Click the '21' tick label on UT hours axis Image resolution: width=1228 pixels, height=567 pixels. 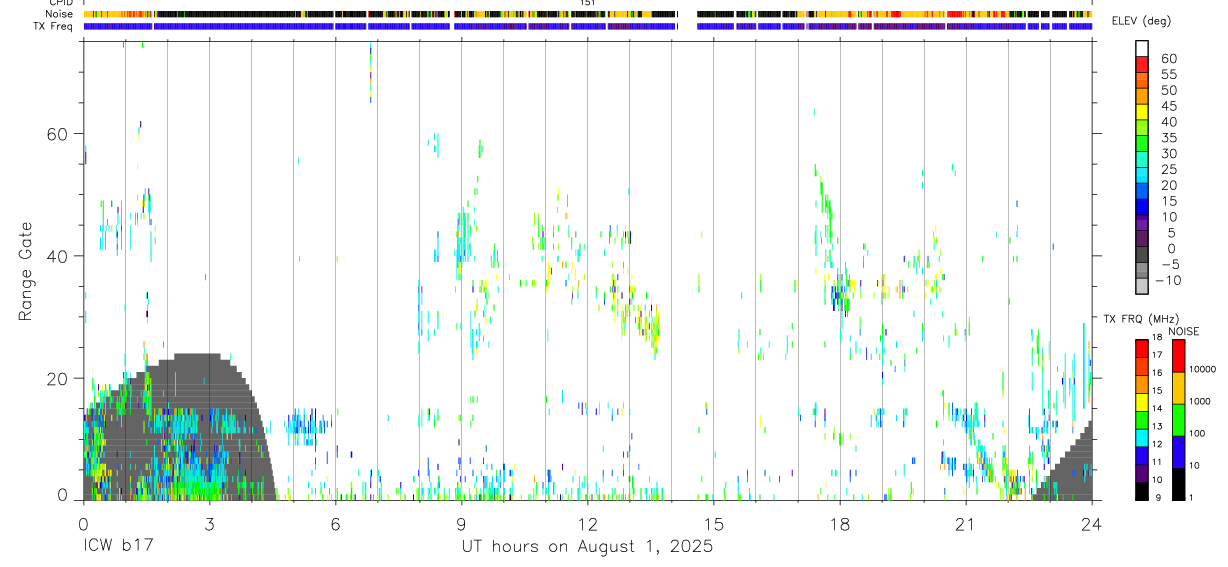(x=965, y=523)
